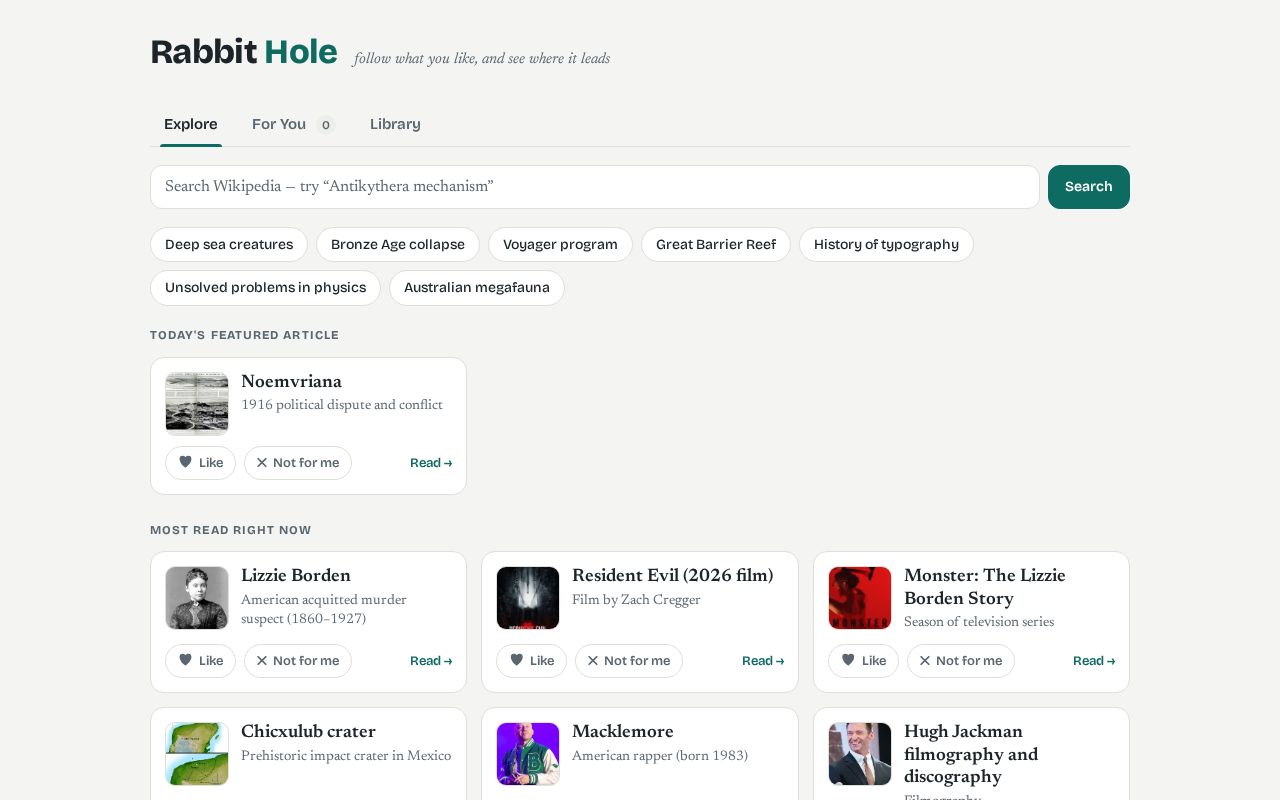The height and width of the screenshot is (800, 1280).
Task: Mark Resident Evil (2026 film) Not for me
Action: (x=629, y=661)
